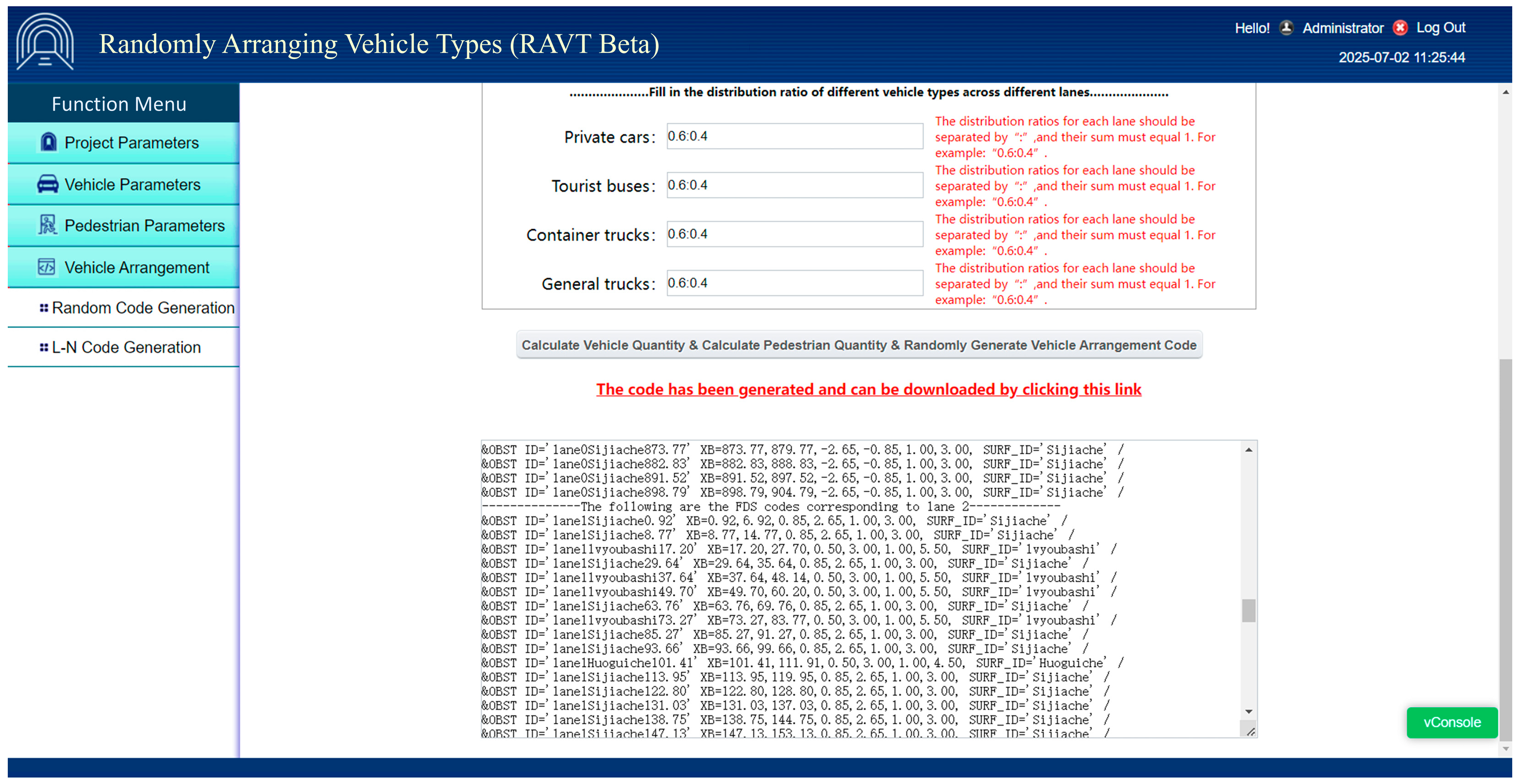This screenshot has height=784, width=1520.
Task: Open the Pedestrian Parameters menu
Action: [x=123, y=226]
